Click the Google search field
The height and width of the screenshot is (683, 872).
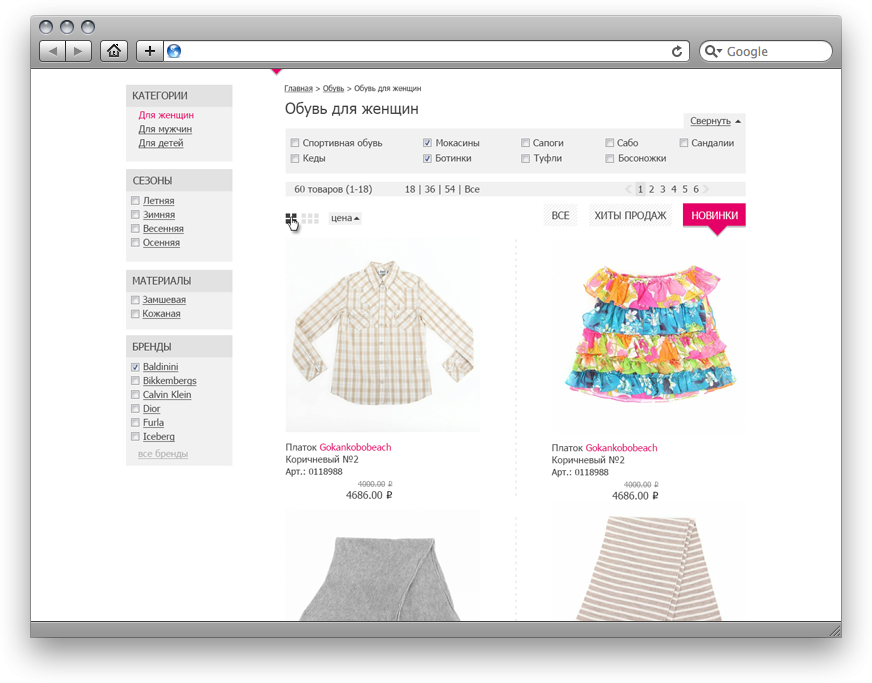click(x=766, y=51)
